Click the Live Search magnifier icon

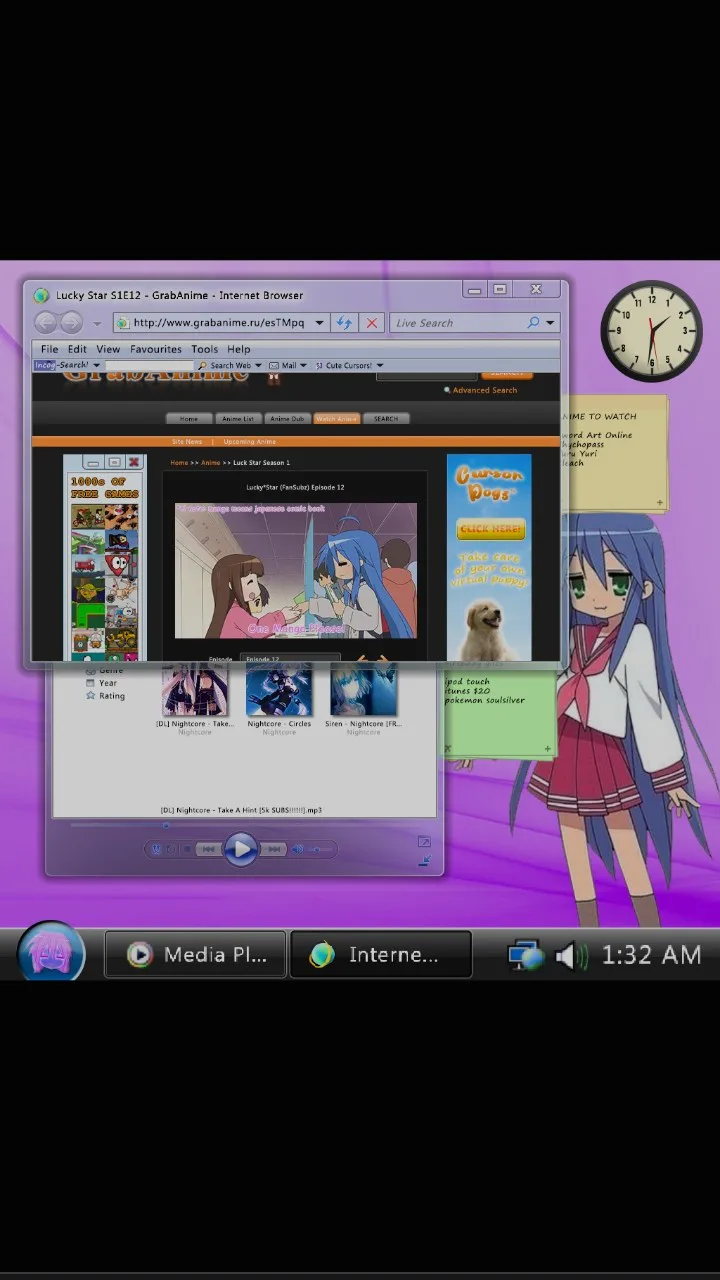click(533, 322)
